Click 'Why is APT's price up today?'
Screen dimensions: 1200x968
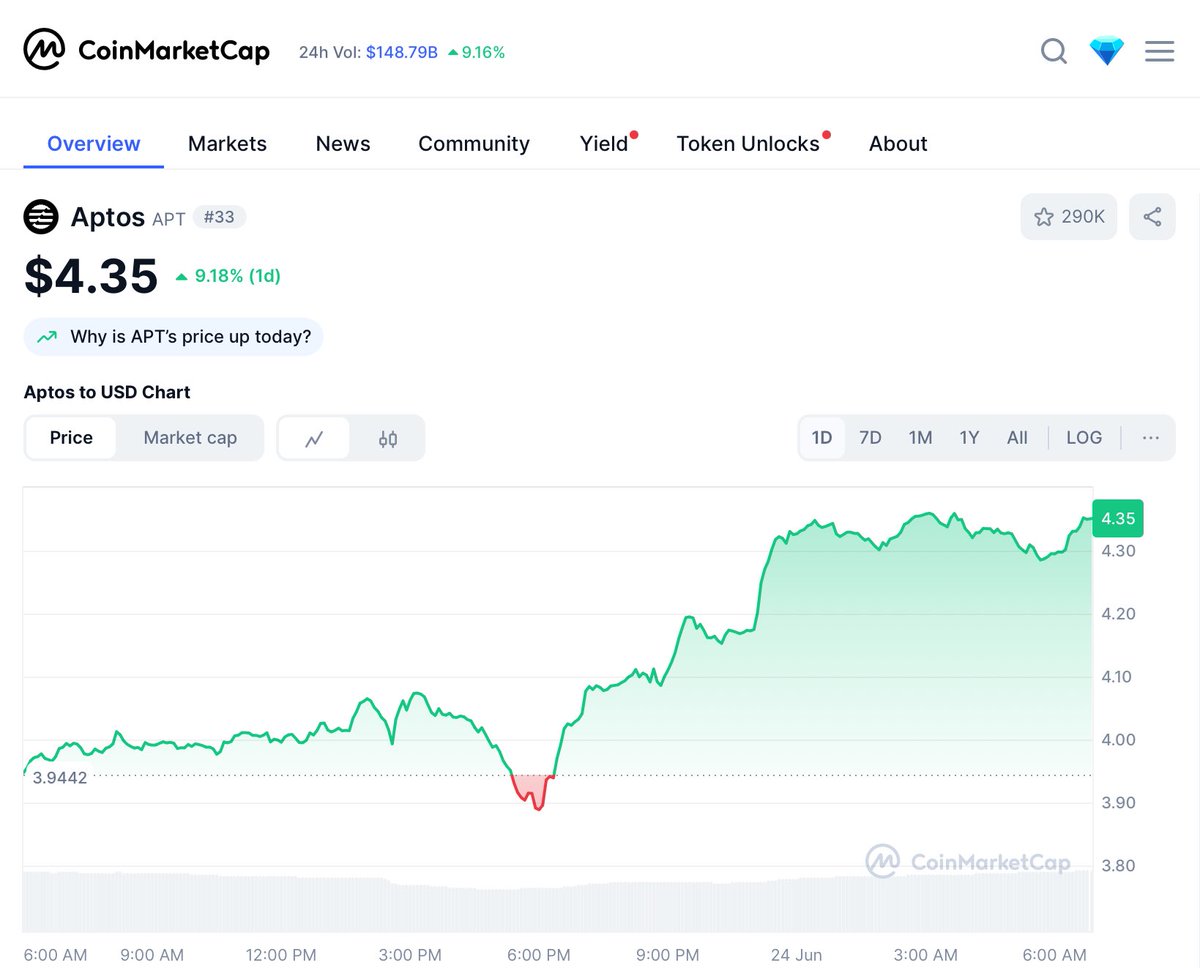(x=173, y=337)
